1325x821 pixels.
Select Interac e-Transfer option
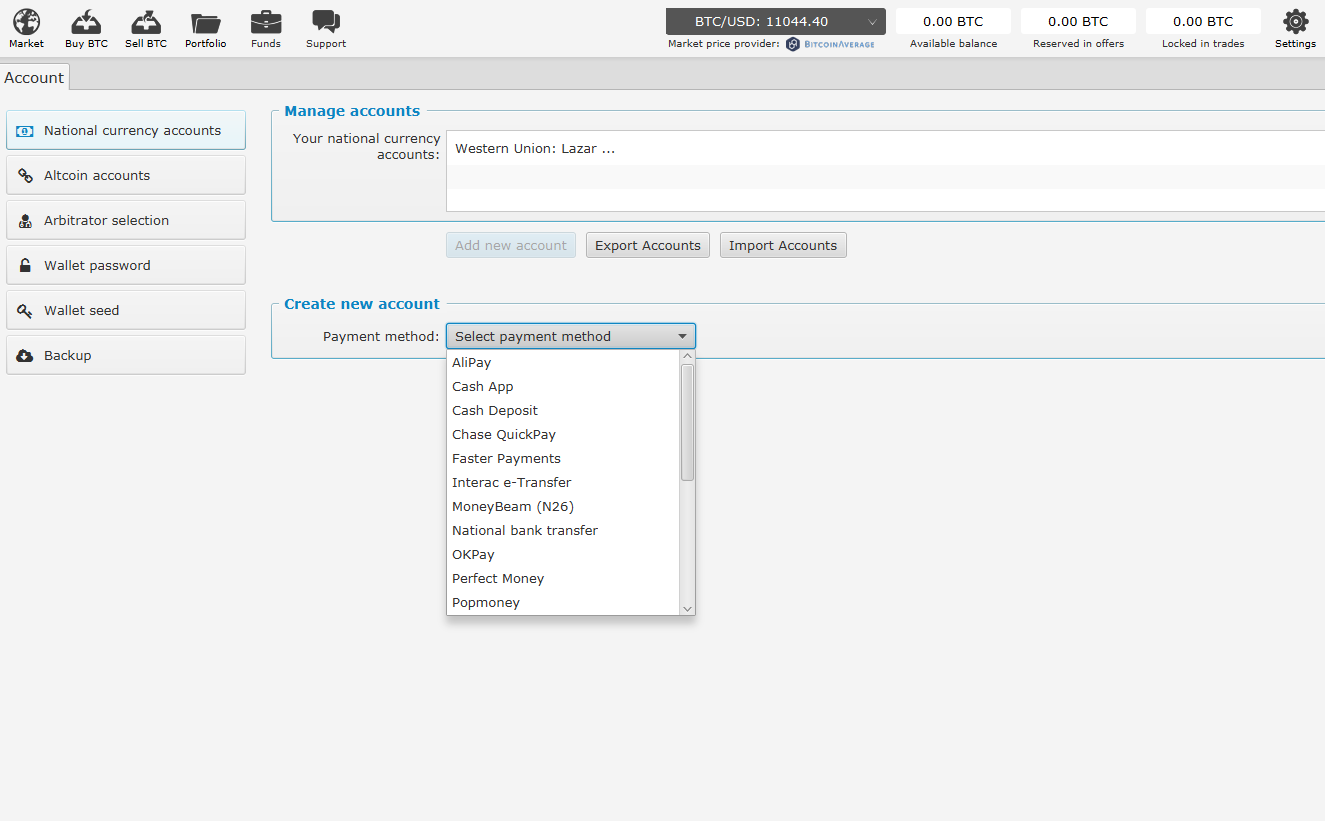[x=563, y=483]
